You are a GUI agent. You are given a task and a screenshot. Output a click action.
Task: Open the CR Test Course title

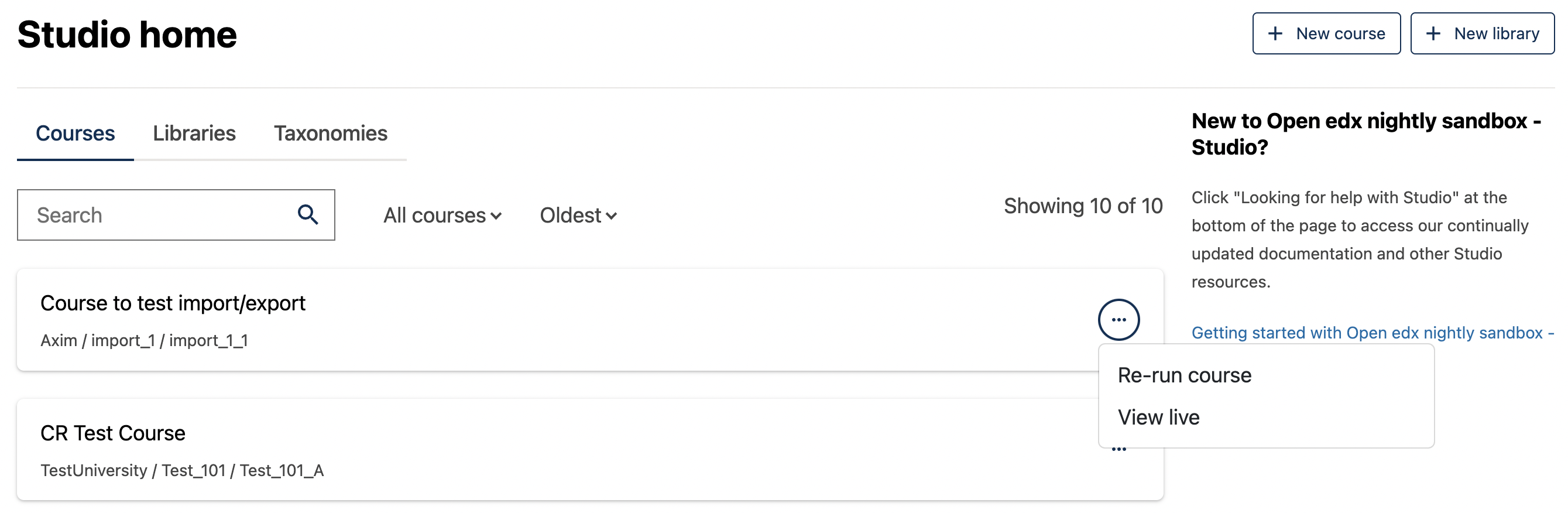(112, 433)
